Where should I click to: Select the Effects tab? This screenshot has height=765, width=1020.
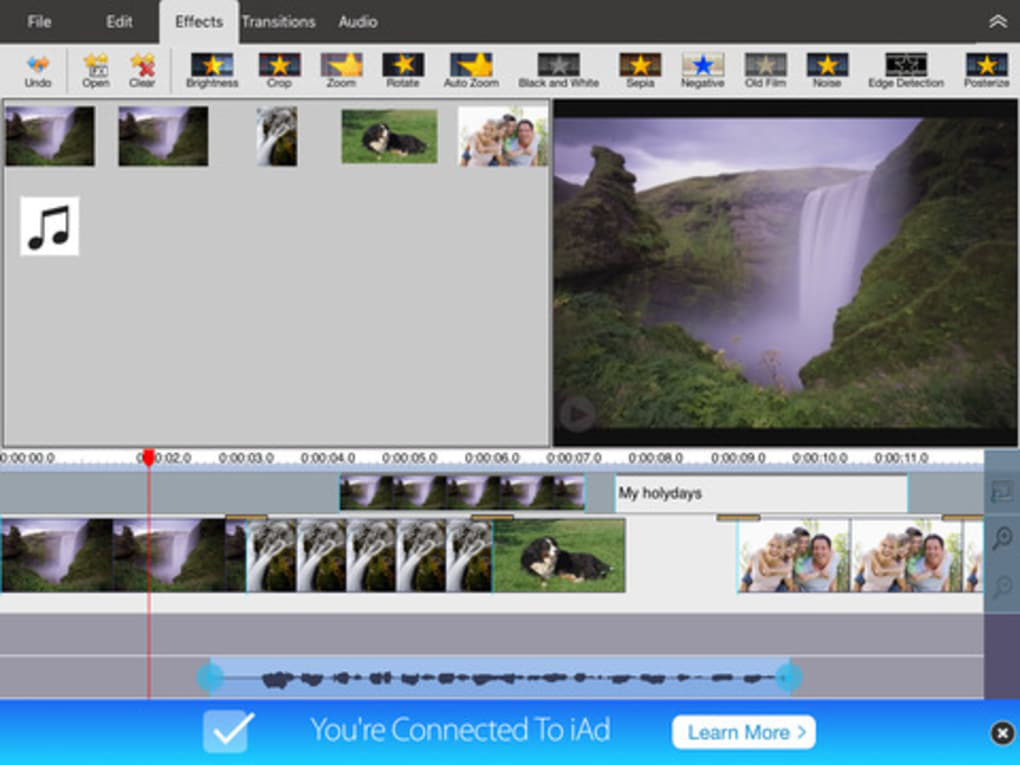[199, 21]
